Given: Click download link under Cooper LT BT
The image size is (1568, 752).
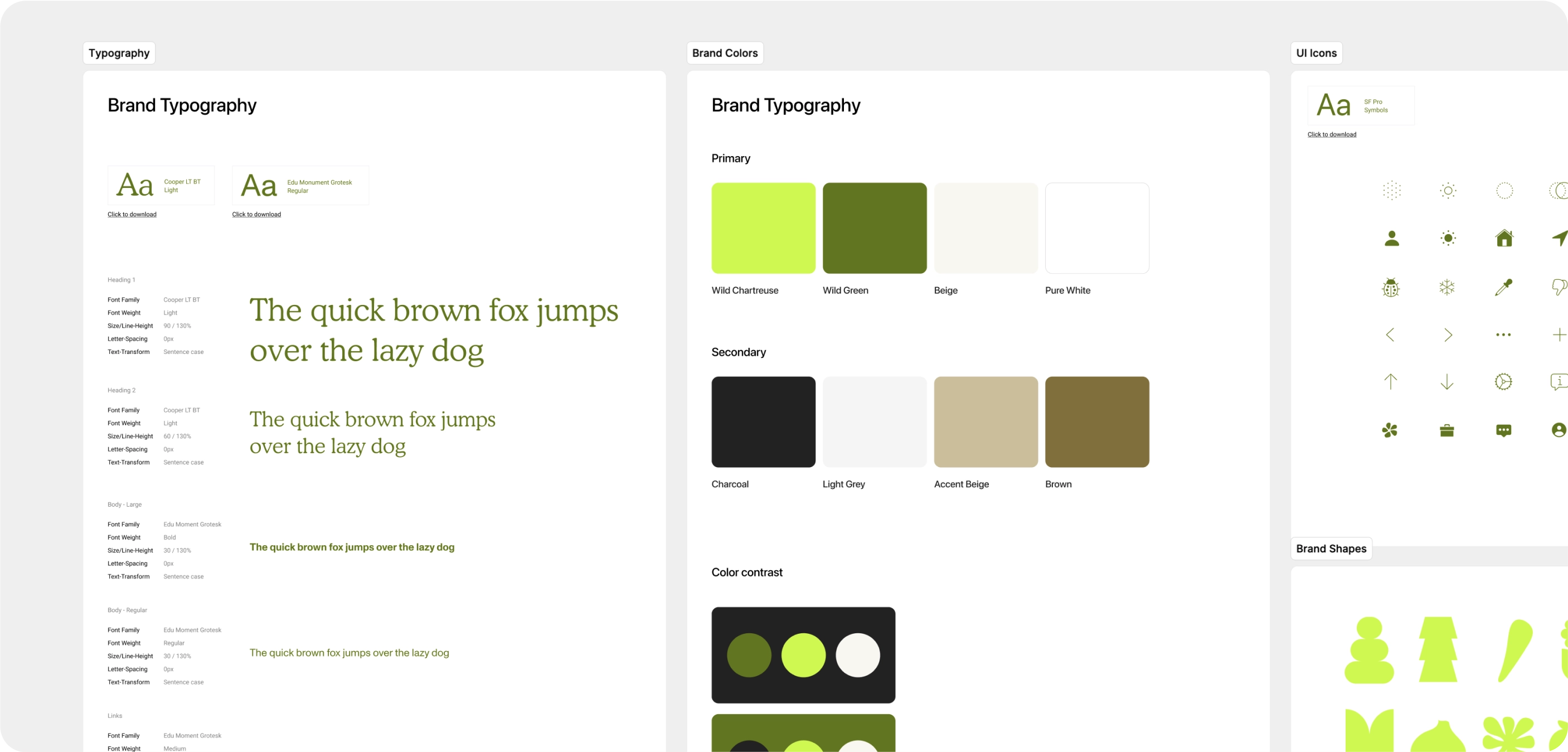Looking at the screenshot, I should 132,214.
